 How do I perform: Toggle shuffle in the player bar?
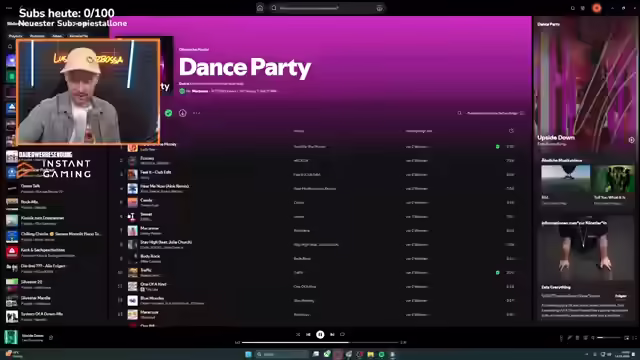tap(298, 335)
